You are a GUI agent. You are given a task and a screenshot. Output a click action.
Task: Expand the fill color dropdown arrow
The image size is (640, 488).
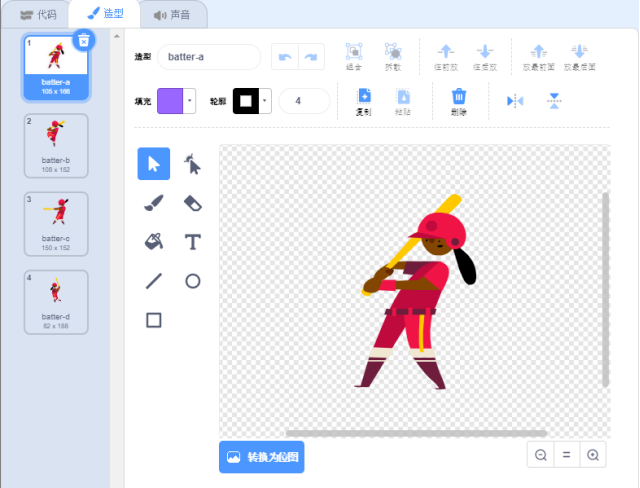pos(189,101)
